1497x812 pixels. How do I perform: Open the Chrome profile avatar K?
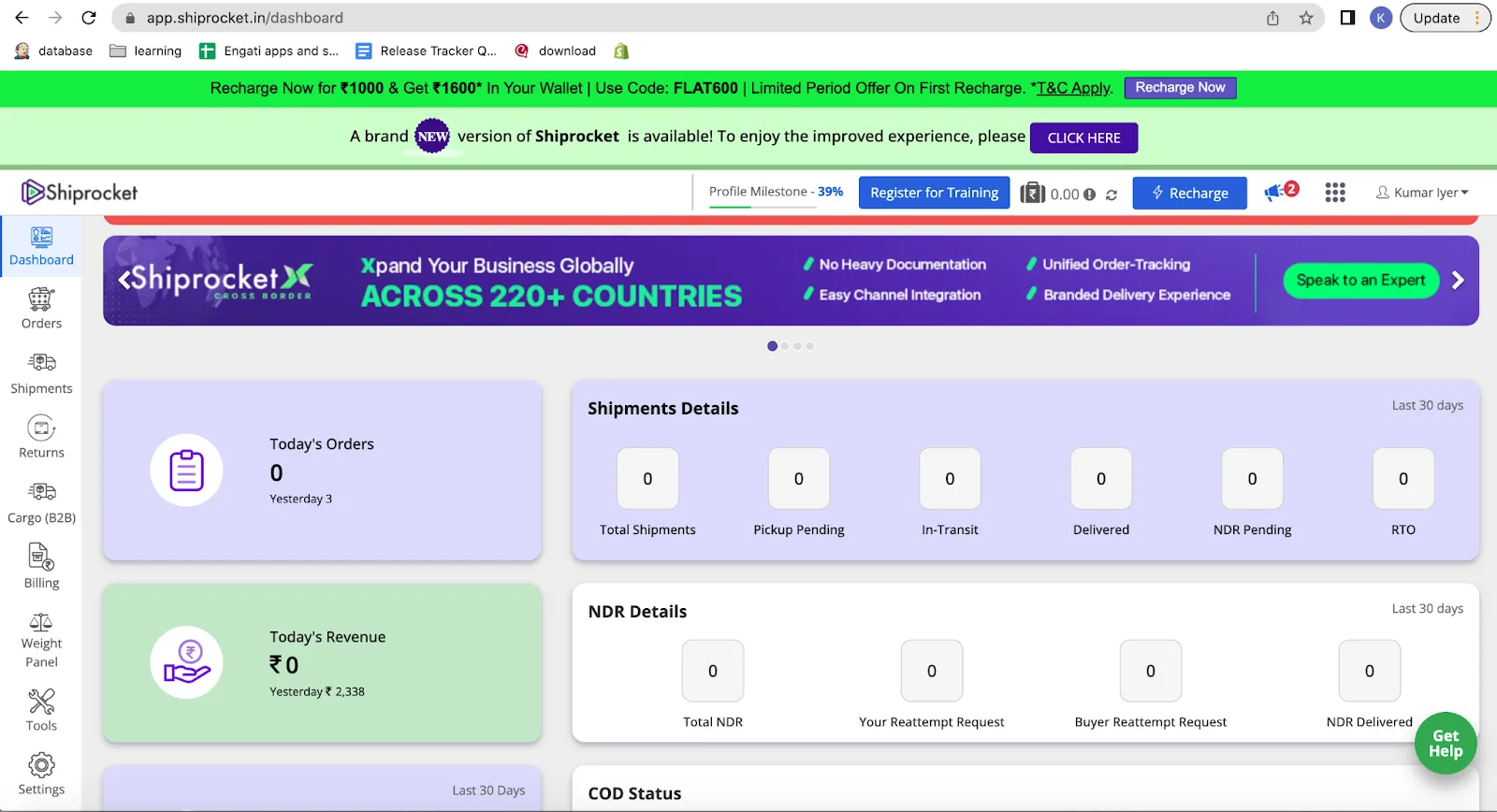tap(1381, 18)
